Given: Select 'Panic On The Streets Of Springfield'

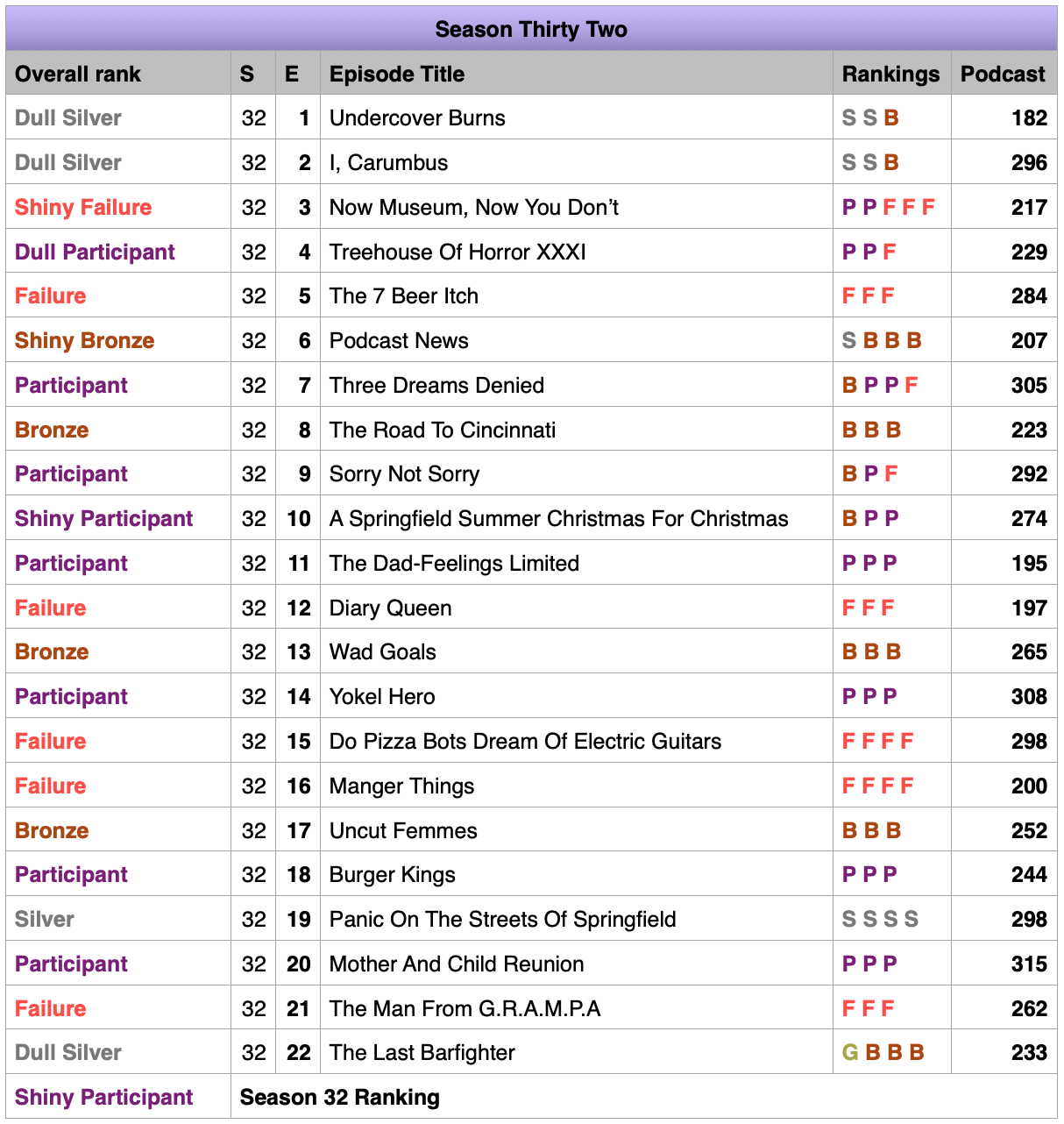Looking at the screenshot, I should [x=502, y=919].
